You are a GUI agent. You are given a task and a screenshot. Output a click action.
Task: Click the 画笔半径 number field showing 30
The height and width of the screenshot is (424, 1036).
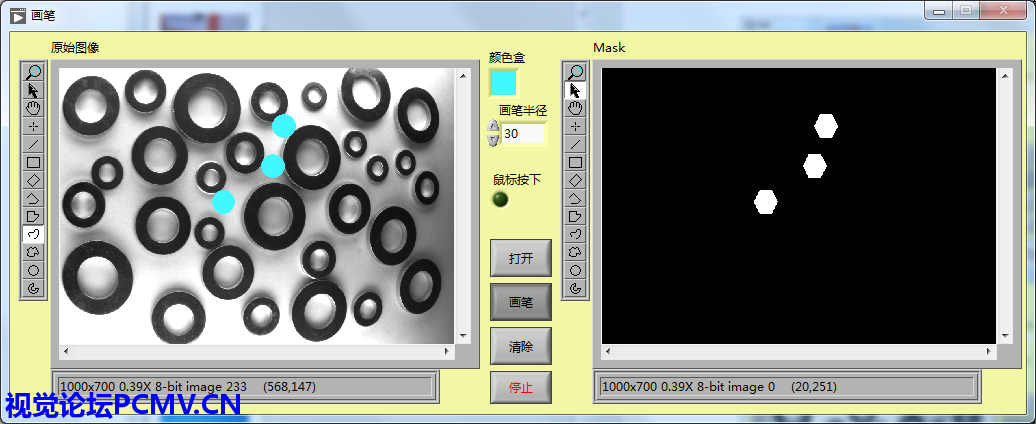tap(523, 134)
